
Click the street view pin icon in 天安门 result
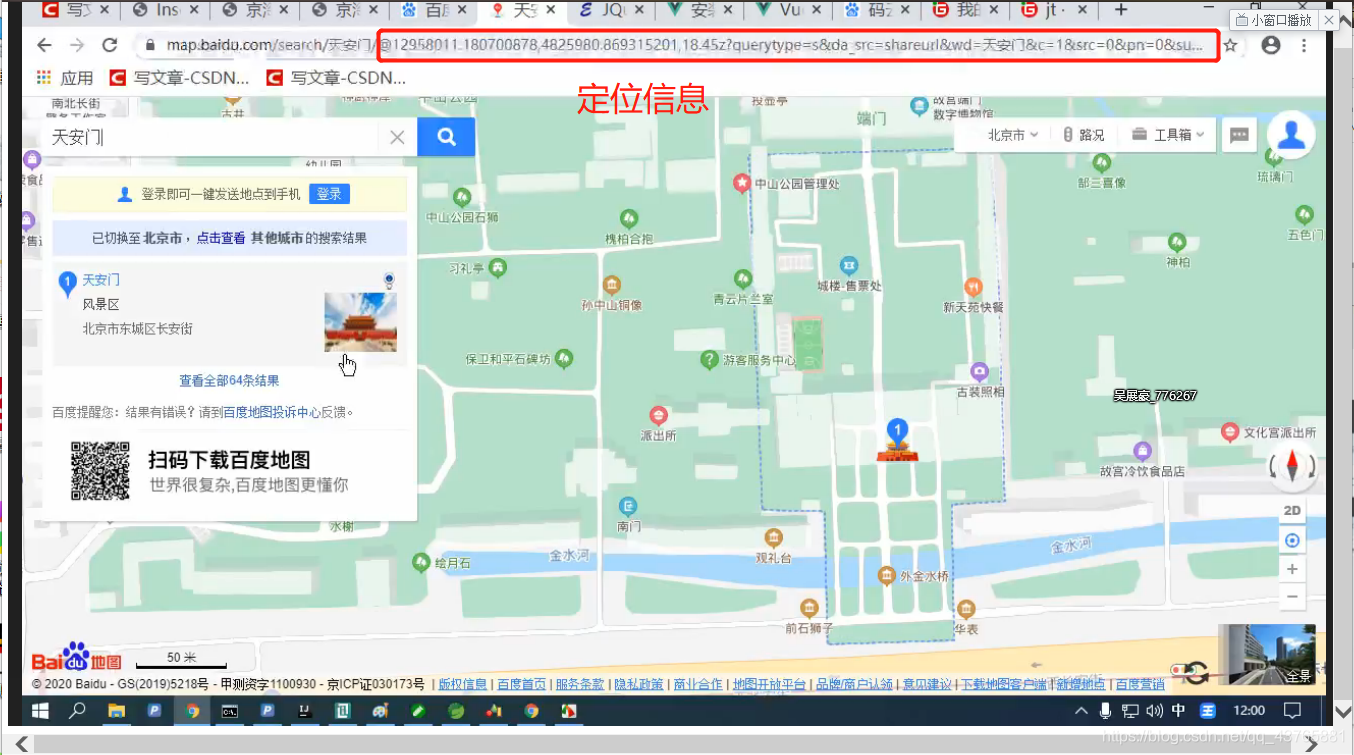pos(389,279)
